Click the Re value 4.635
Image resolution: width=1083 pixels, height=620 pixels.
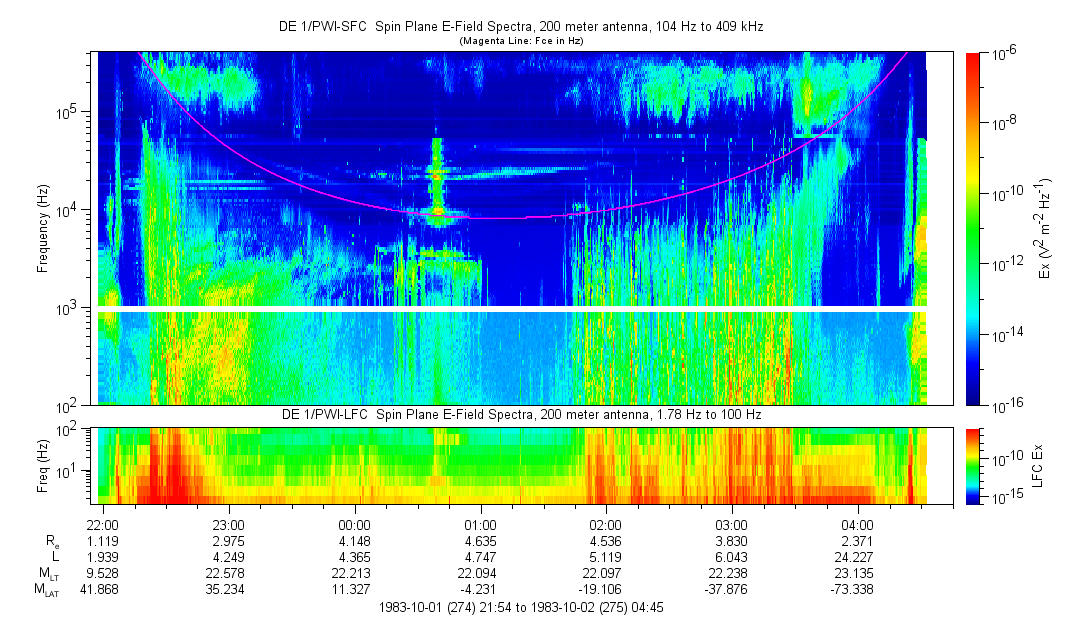coord(481,541)
